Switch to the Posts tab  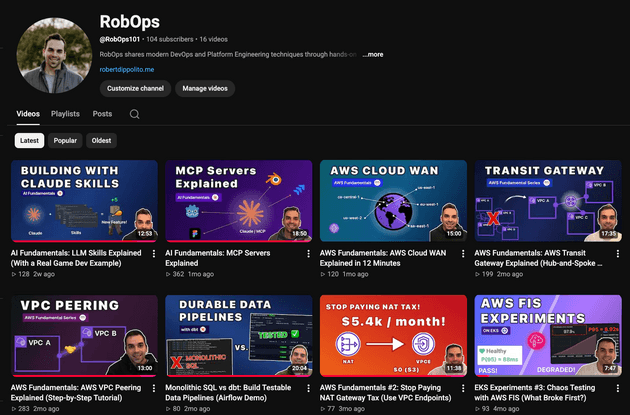102,114
